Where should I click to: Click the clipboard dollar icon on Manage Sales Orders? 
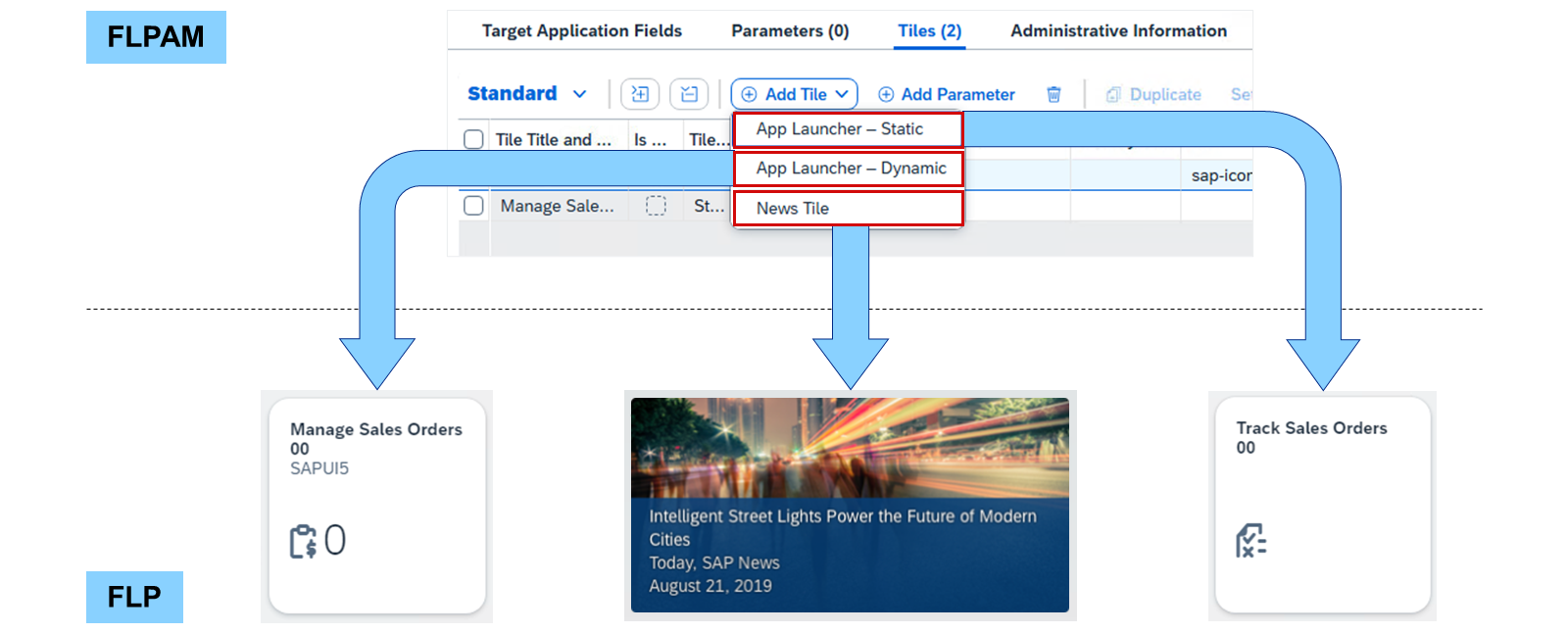pos(303,541)
